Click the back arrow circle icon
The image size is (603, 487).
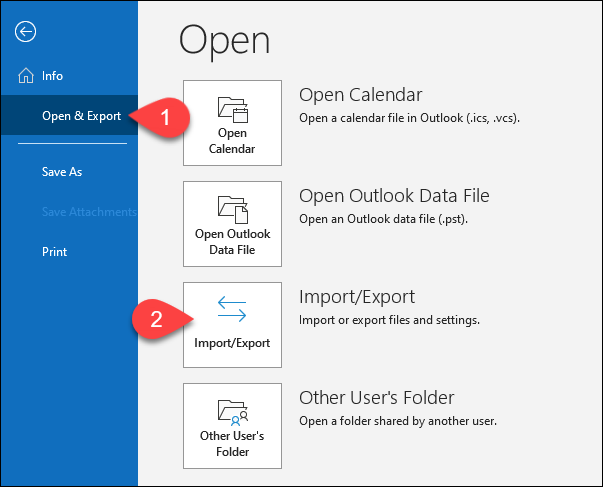25,32
